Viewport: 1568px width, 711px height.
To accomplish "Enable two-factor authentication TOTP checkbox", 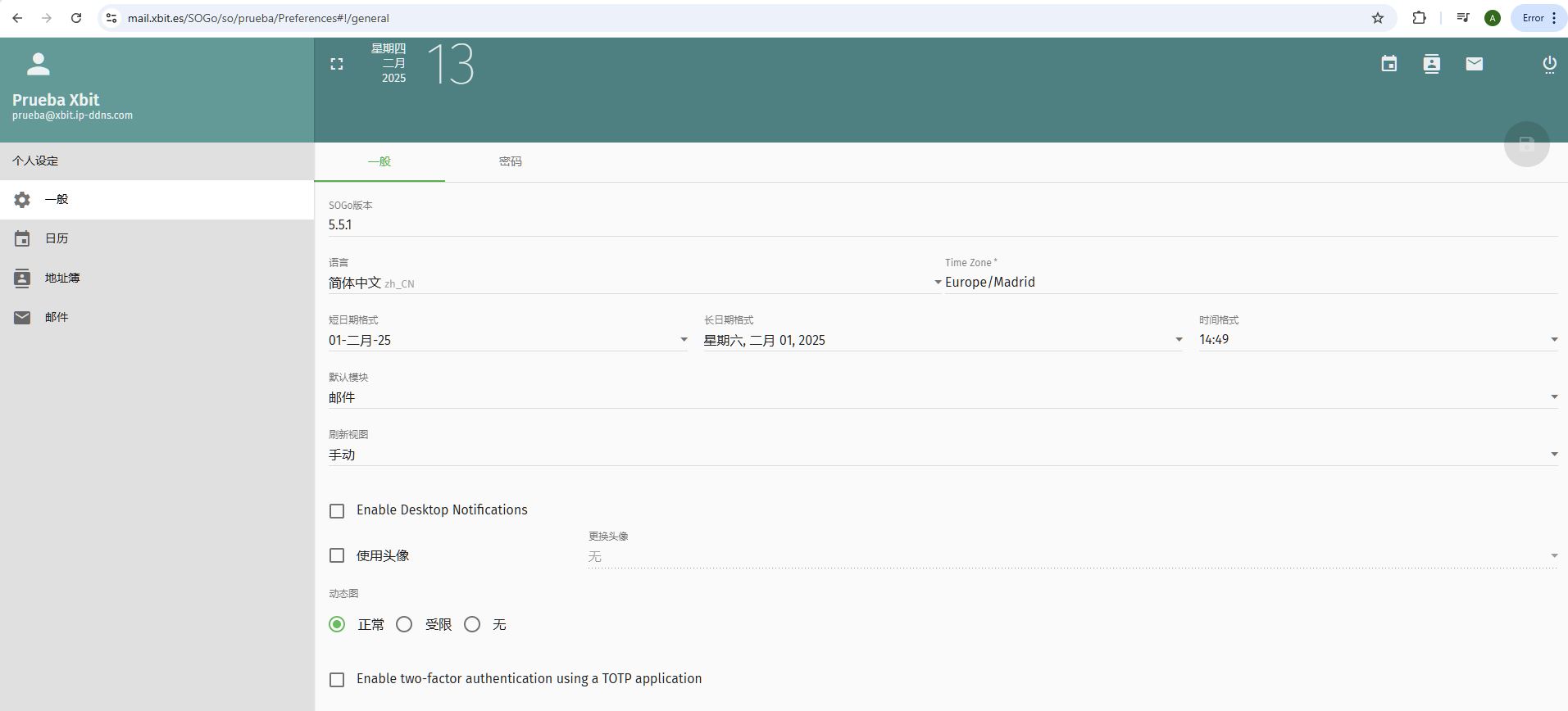I will click(x=337, y=680).
